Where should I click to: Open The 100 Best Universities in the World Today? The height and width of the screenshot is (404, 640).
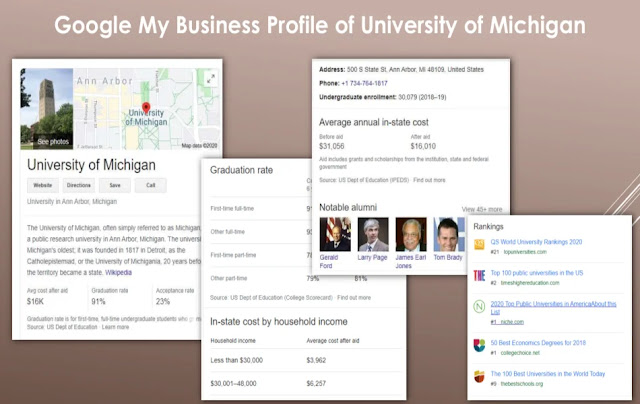548,374
